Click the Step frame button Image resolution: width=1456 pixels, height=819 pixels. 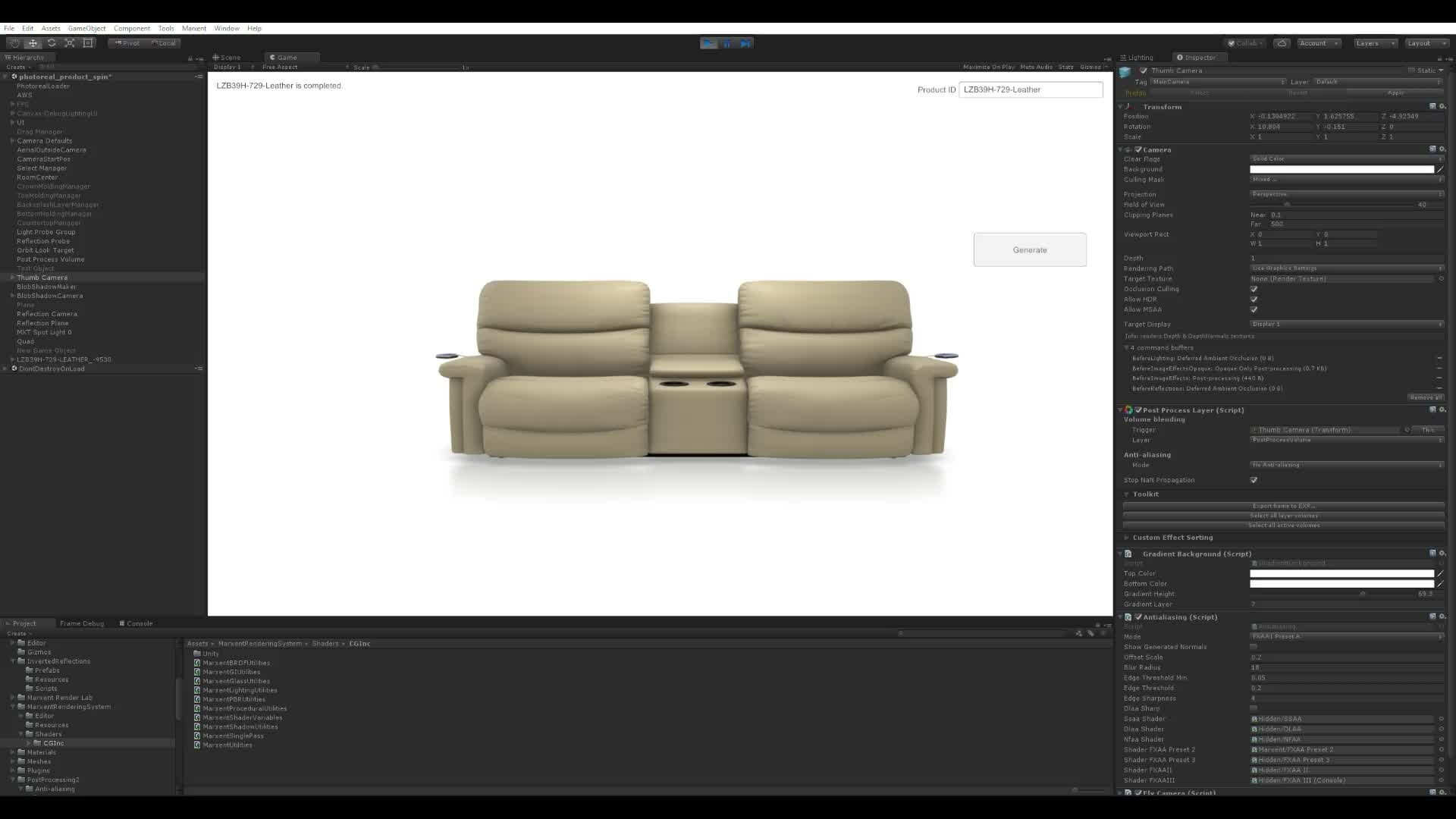746,43
